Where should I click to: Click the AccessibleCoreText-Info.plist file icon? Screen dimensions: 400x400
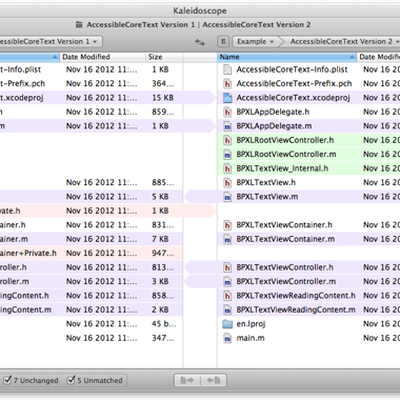tap(227, 69)
